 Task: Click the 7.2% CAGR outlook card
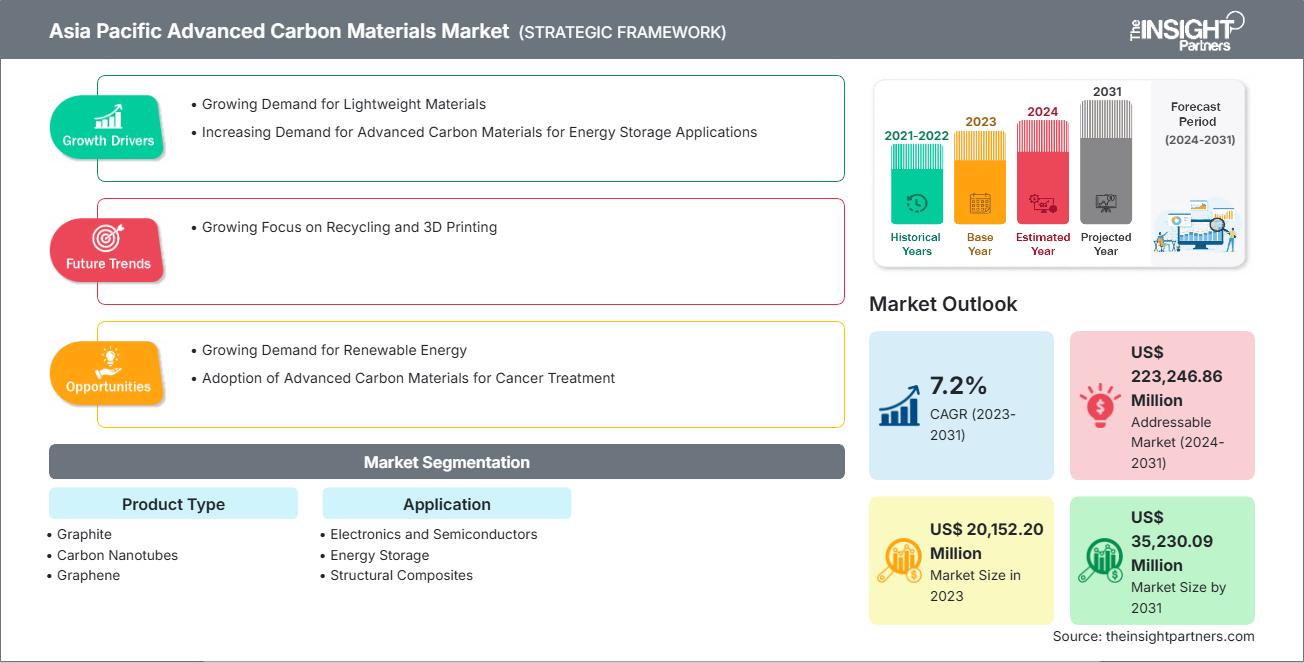point(961,404)
